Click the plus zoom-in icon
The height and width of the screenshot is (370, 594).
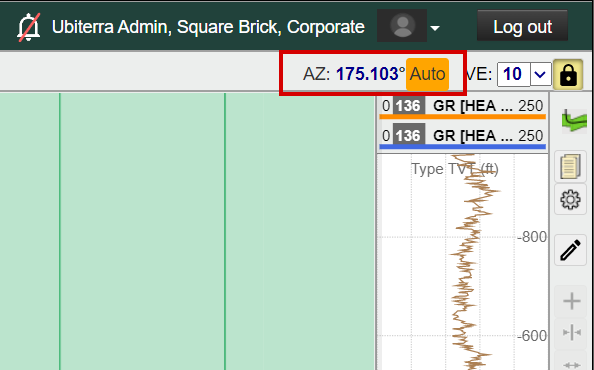(x=572, y=301)
